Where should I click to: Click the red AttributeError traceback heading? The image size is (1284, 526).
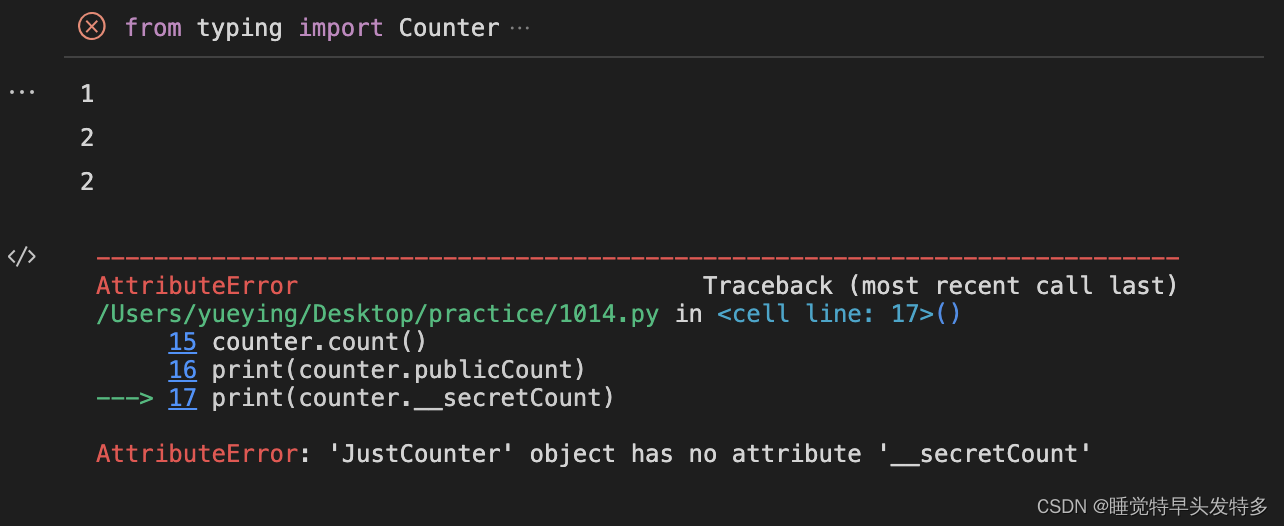[x=197, y=286]
